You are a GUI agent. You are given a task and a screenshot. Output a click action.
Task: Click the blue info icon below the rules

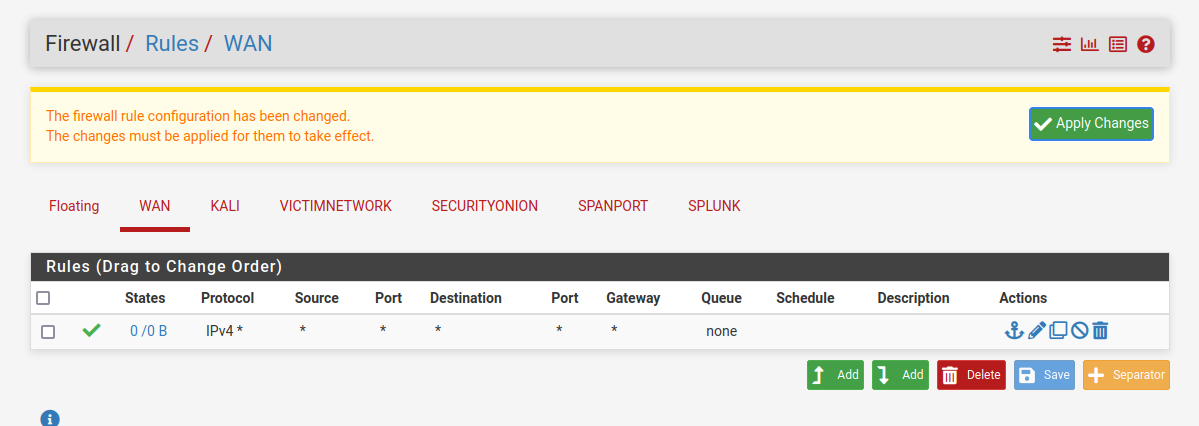pos(50,418)
